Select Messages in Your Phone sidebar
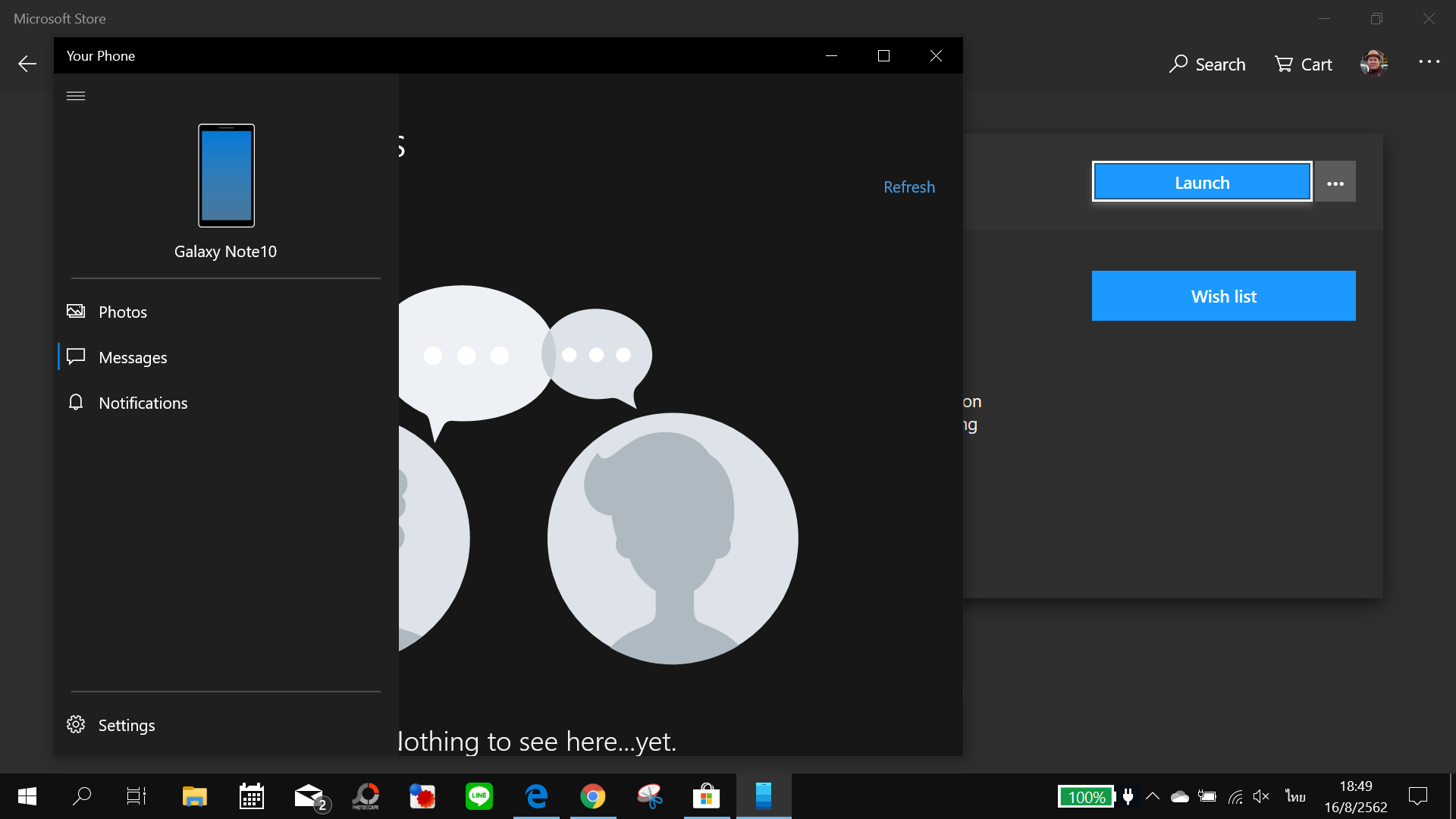 pyautogui.click(x=226, y=357)
